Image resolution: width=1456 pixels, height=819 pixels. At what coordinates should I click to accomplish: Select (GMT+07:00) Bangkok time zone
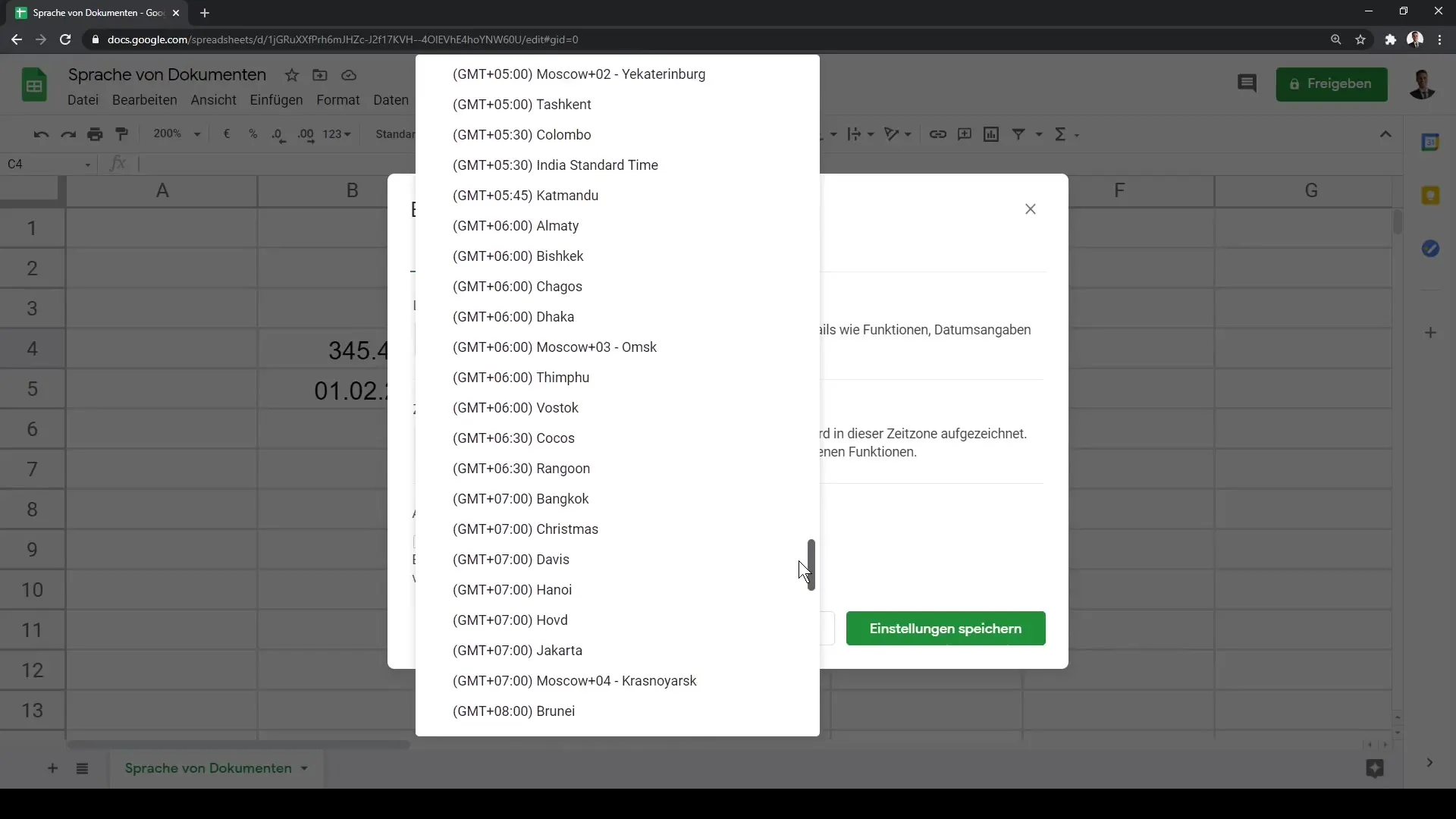(617, 499)
